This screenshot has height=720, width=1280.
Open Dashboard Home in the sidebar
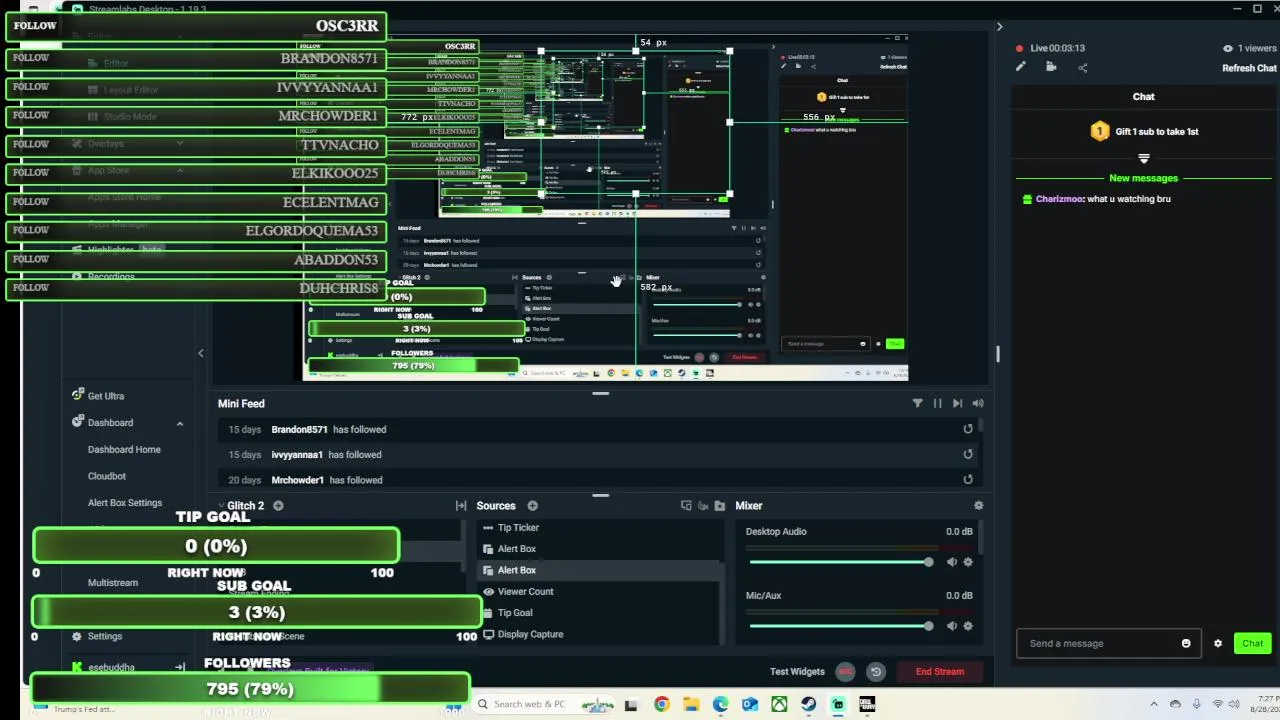point(124,449)
